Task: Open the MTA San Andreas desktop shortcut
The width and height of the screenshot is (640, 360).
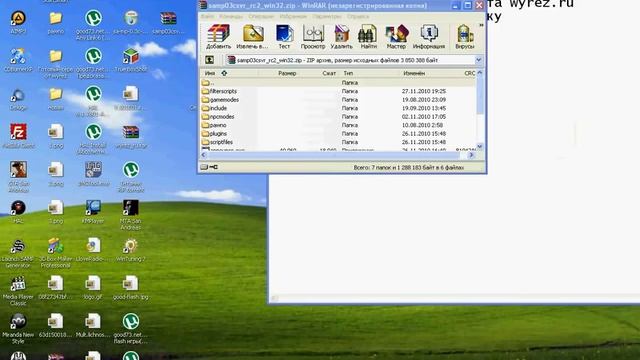Action: [x=131, y=215]
